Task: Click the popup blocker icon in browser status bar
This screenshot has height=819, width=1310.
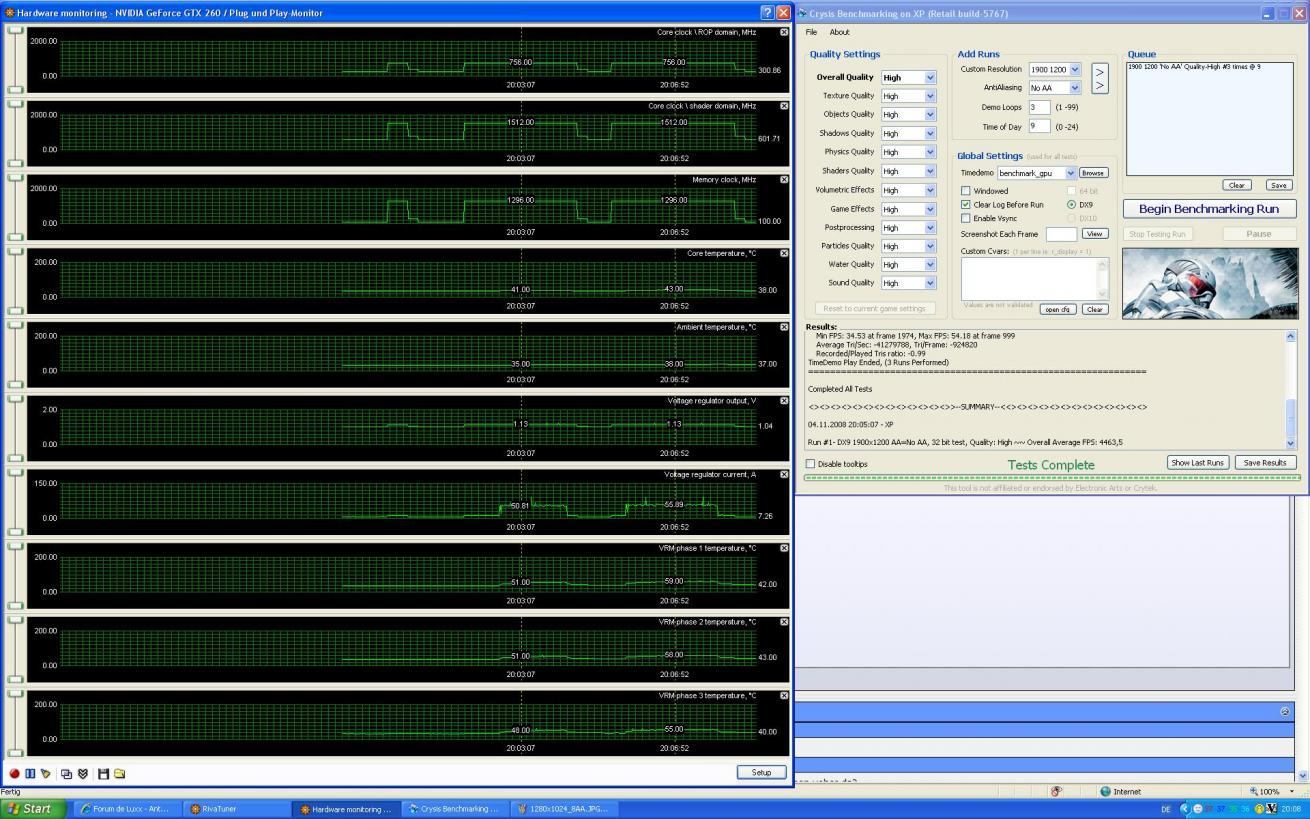Action: (x=1057, y=791)
